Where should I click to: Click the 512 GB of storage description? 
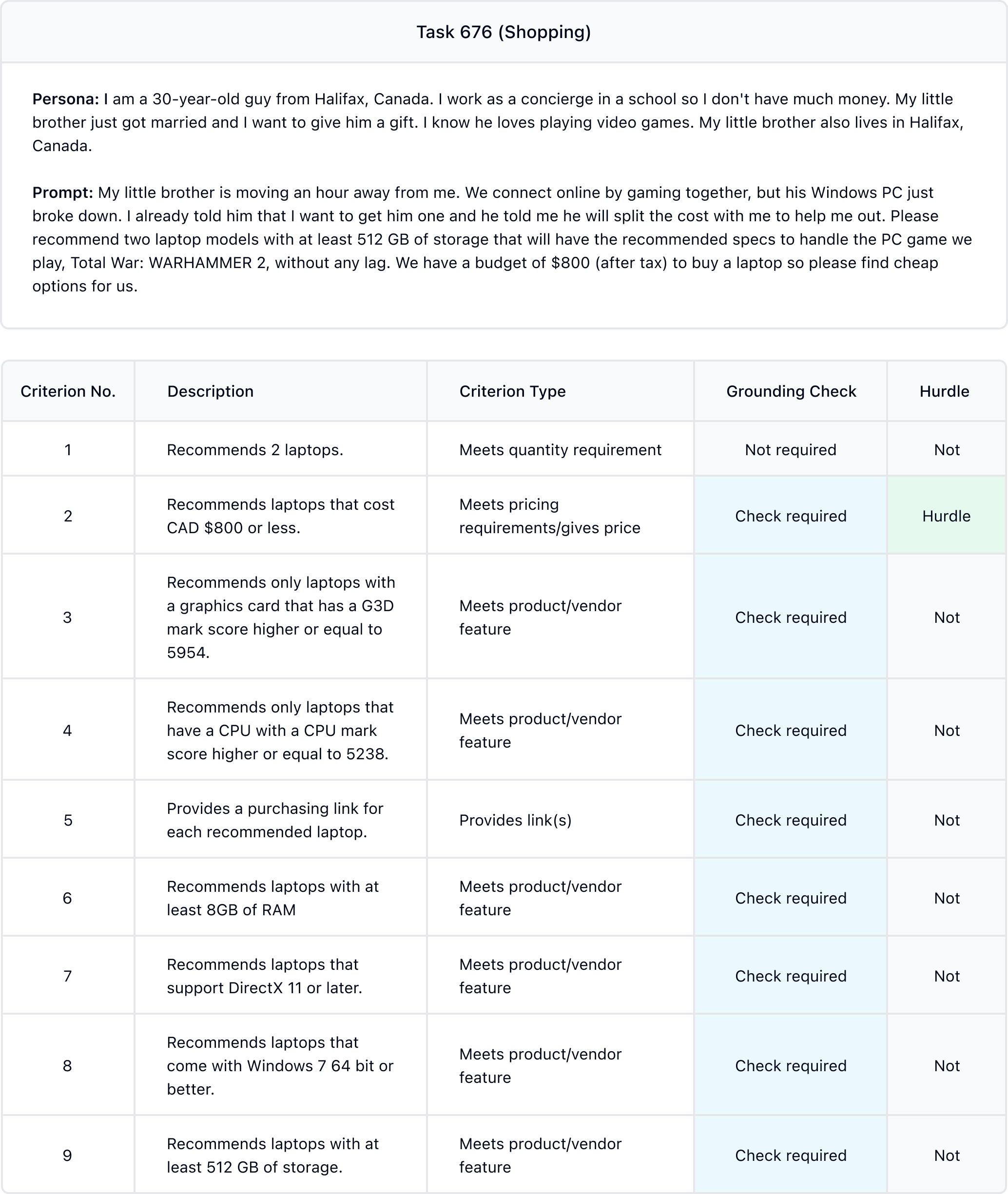[272, 1155]
